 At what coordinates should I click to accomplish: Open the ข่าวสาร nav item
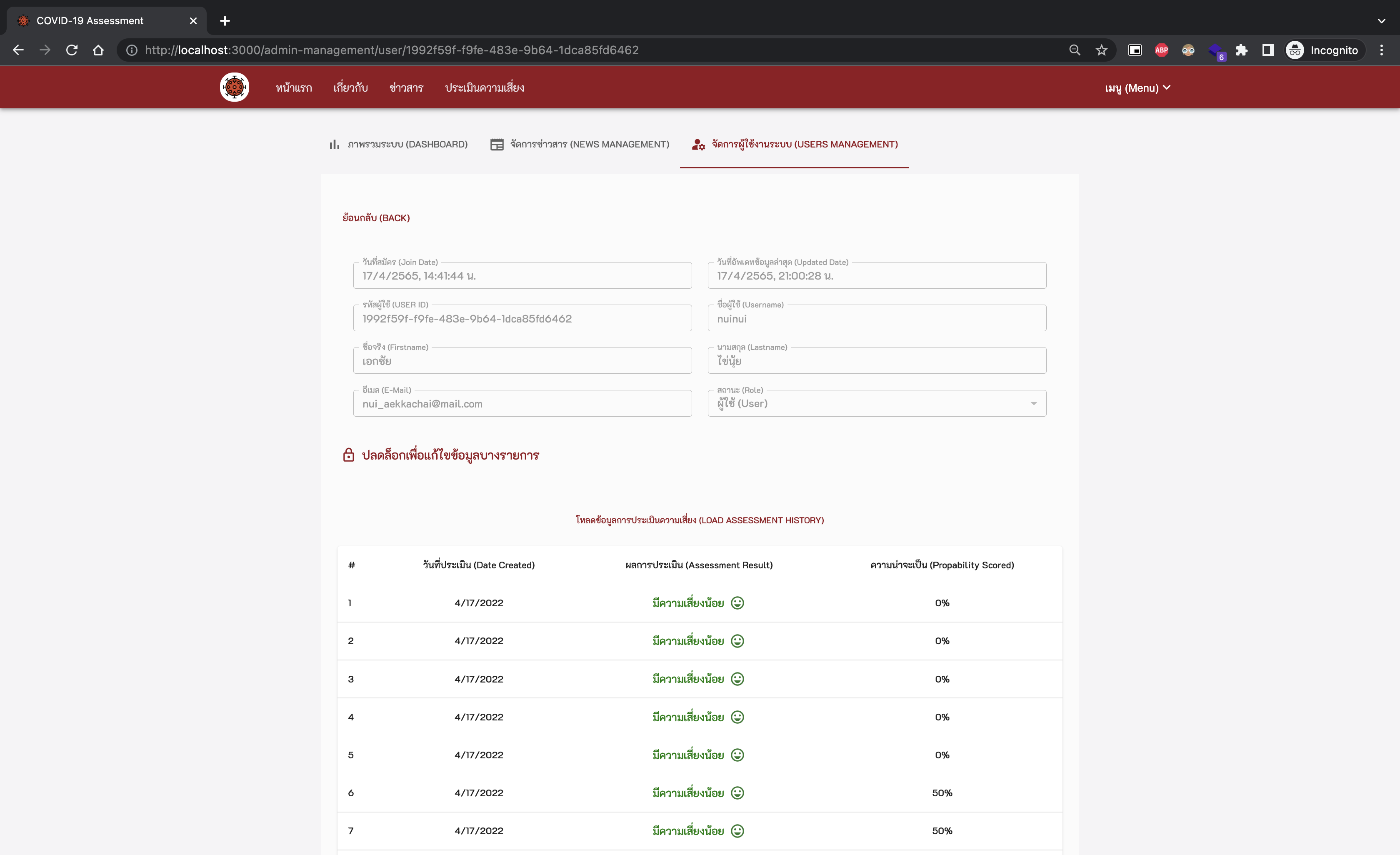(x=406, y=87)
